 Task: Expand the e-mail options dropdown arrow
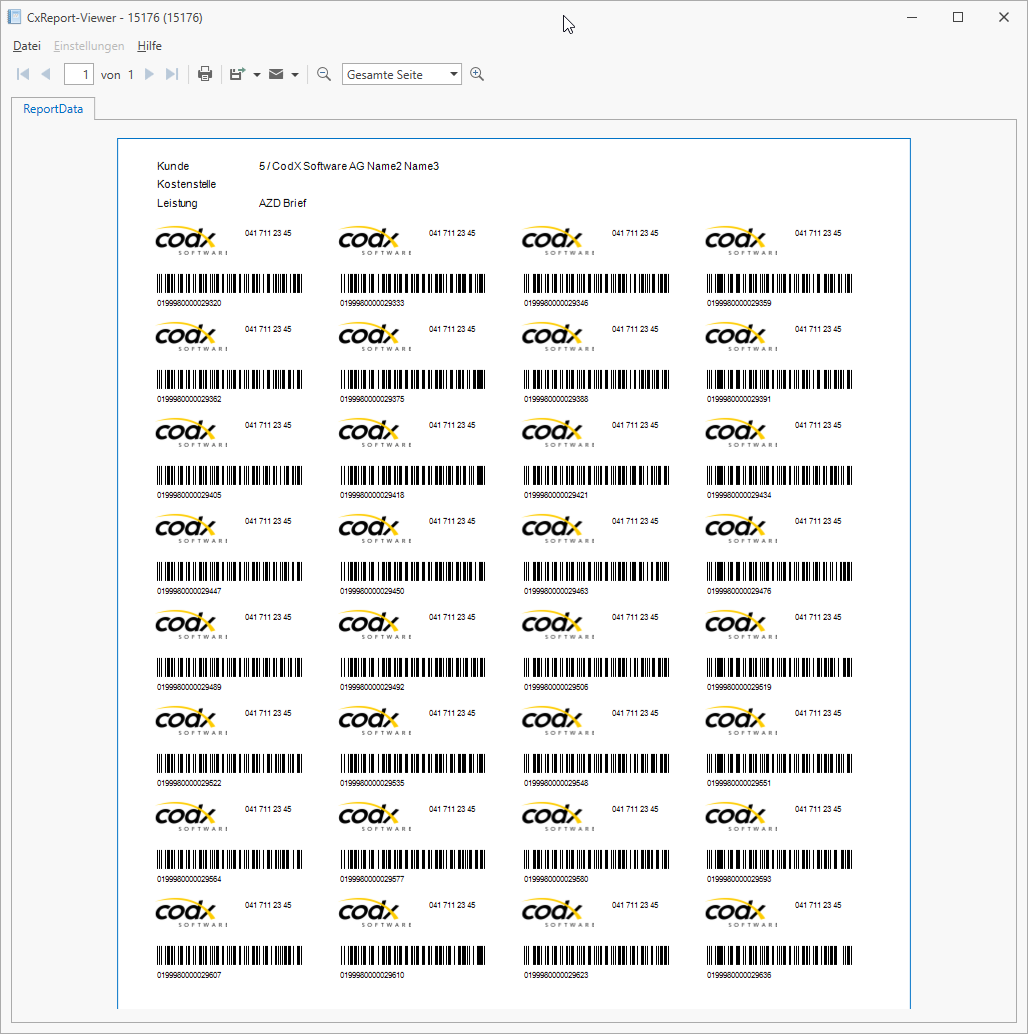295,75
